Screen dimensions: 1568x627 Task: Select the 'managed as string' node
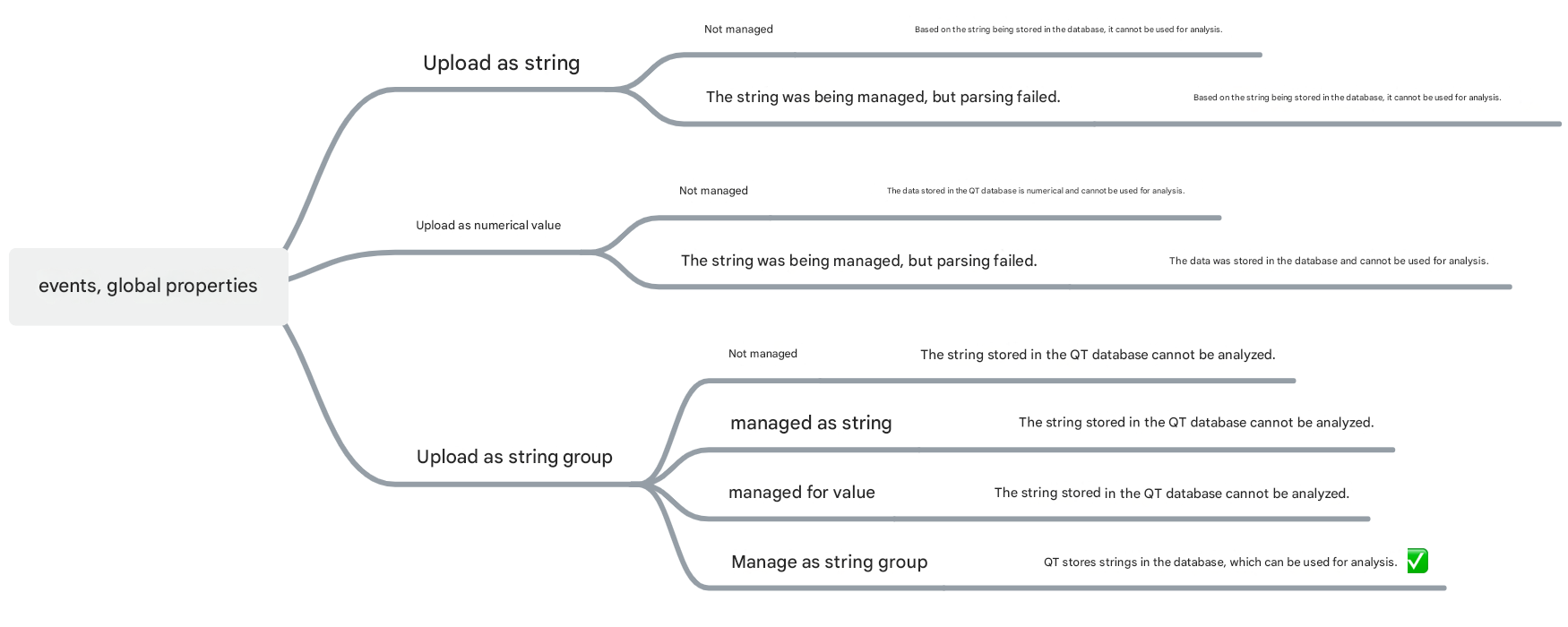coord(811,423)
